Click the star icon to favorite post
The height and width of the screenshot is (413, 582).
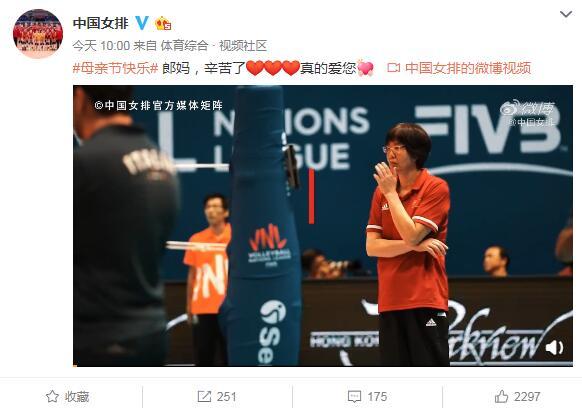coord(52,397)
